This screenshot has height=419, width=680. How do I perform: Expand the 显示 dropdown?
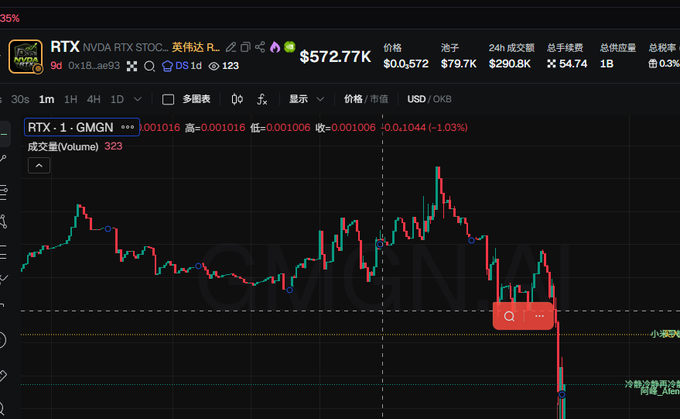pos(306,99)
